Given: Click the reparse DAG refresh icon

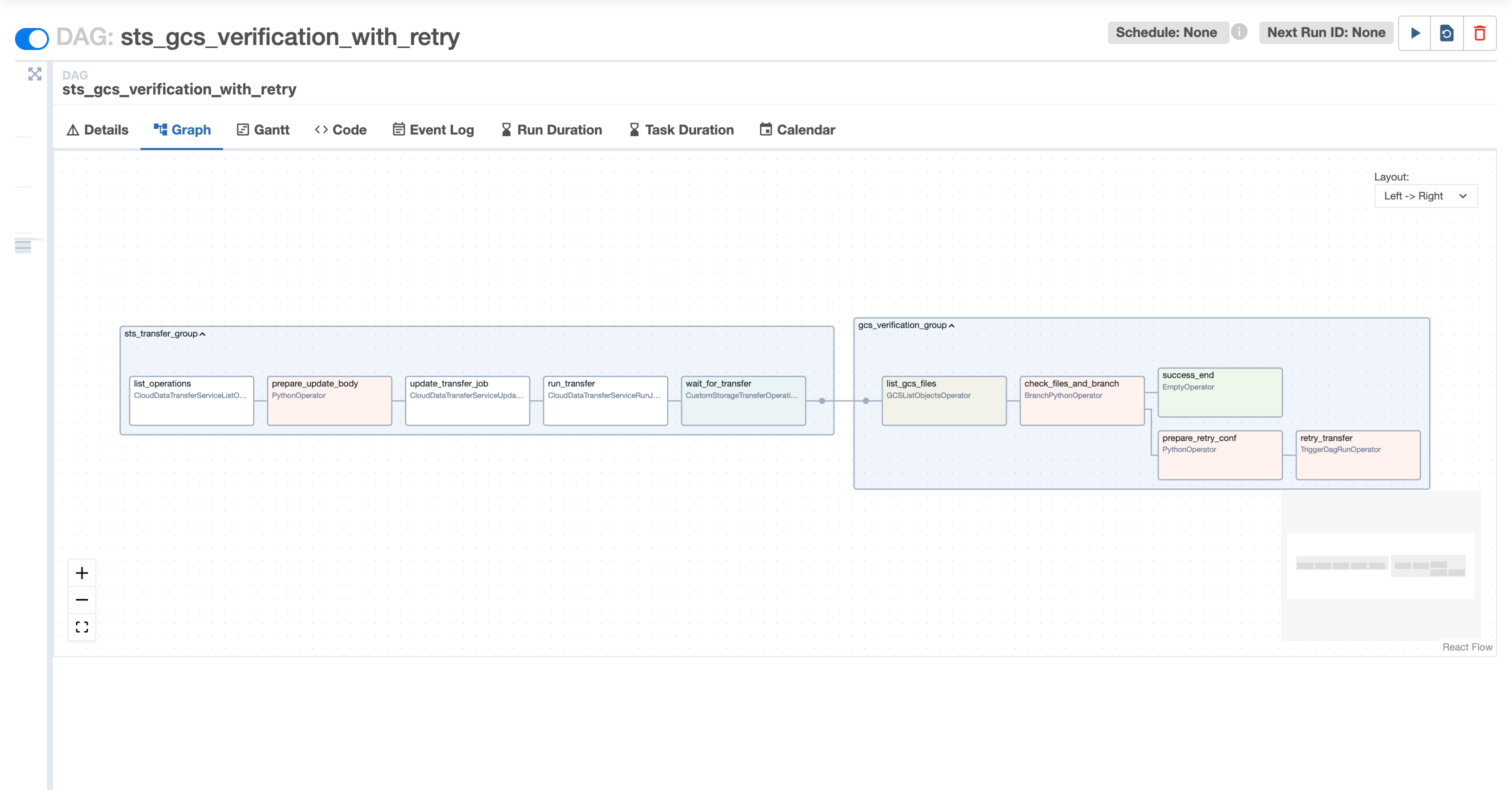Looking at the screenshot, I should pyautogui.click(x=1447, y=33).
